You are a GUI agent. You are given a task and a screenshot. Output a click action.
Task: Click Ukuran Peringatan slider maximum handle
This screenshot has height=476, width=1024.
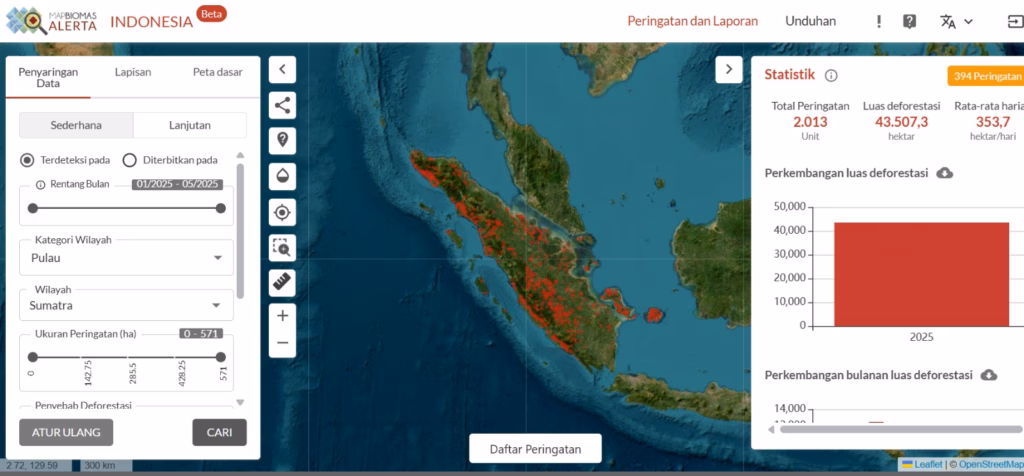tap(221, 357)
